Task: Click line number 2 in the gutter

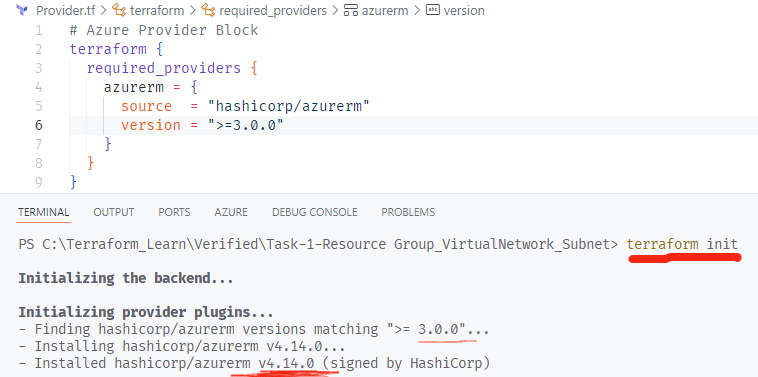Action: [38, 49]
